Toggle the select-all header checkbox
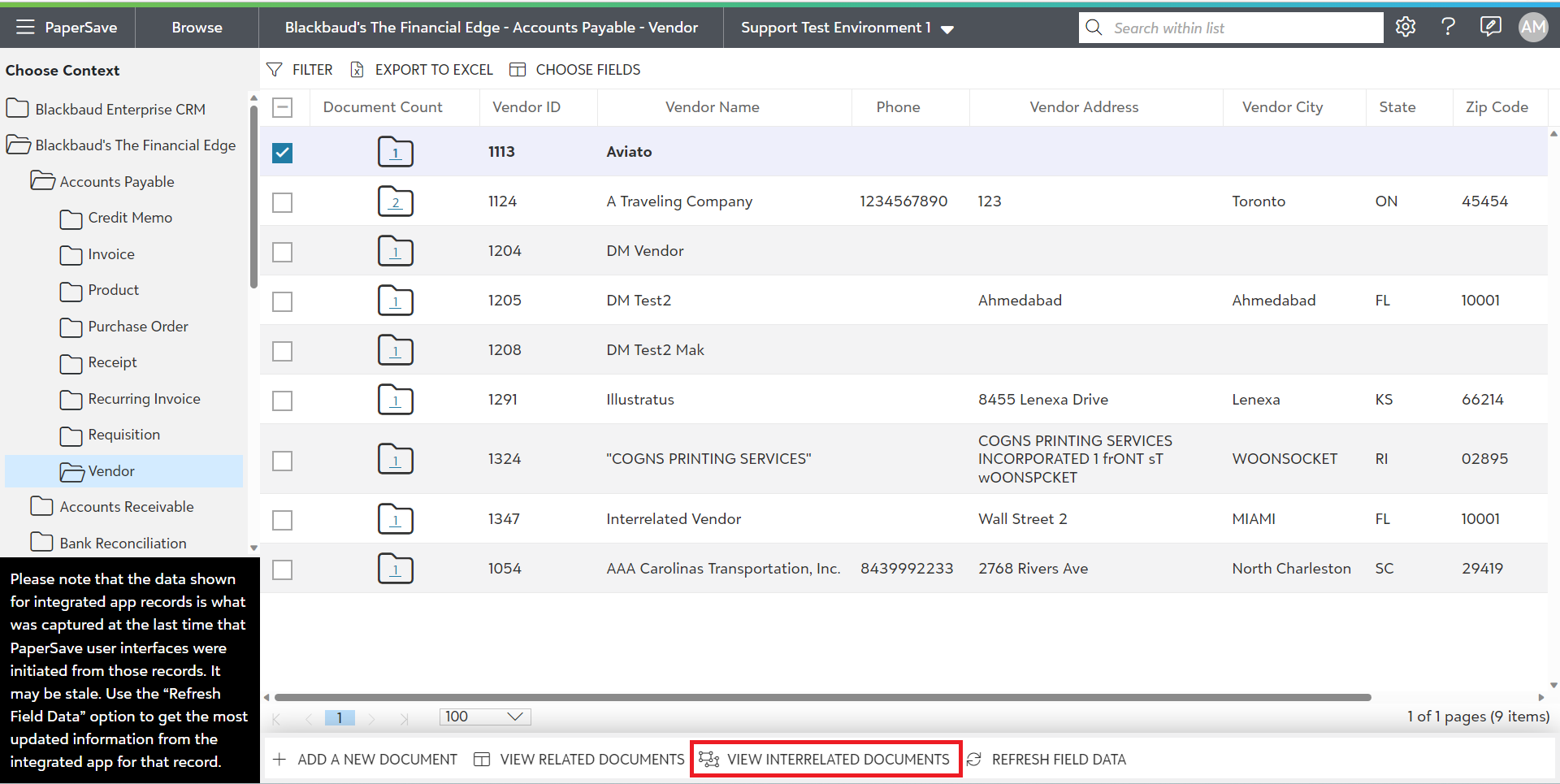The image size is (1560, 784). pos(282,107)
